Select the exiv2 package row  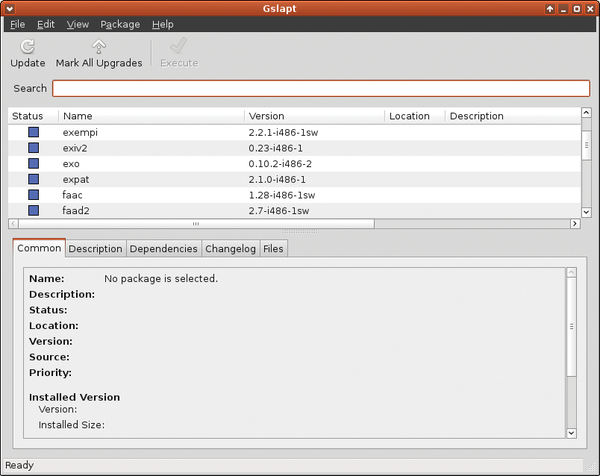294,148
